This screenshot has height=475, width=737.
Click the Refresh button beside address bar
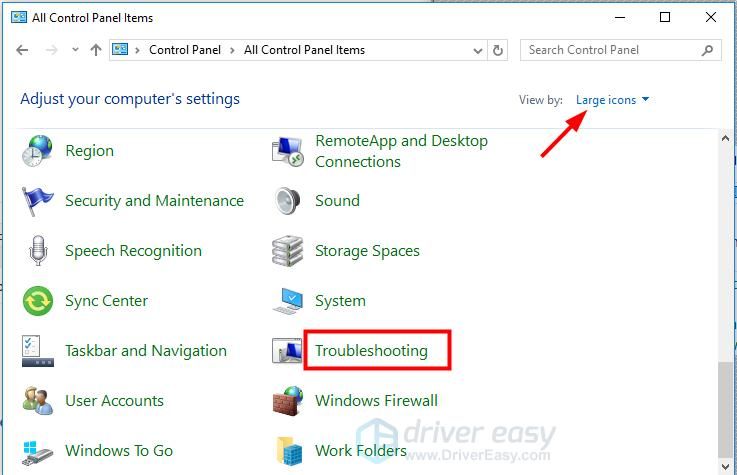pyautogui.click(x=499, y=50)
